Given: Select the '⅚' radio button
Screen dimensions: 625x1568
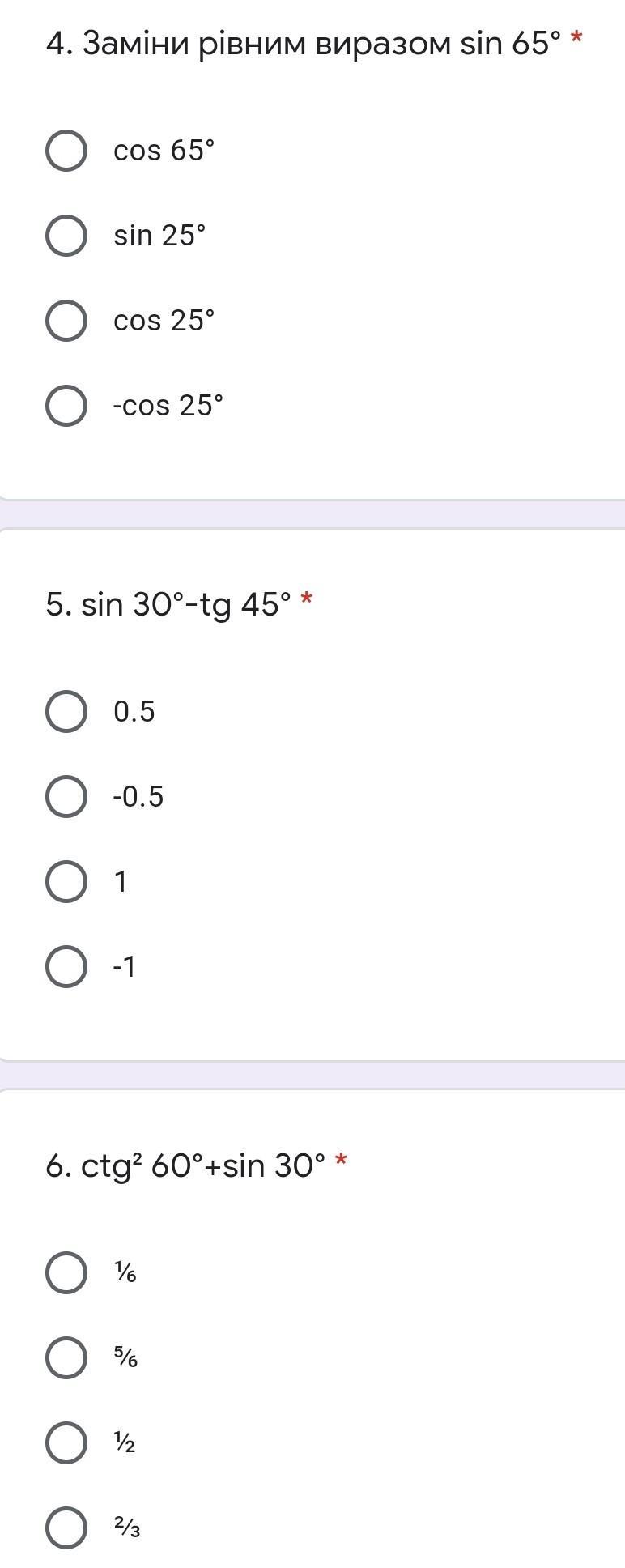Looking at the screenshot, I should [x=66, y=1357].
